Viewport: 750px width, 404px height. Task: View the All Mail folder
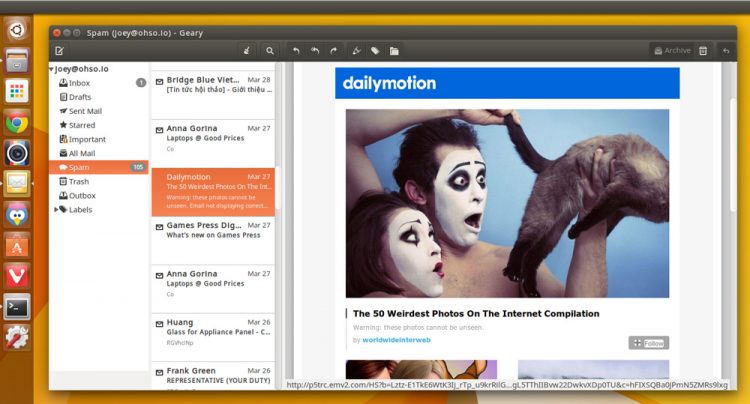(x=99, y=153)
